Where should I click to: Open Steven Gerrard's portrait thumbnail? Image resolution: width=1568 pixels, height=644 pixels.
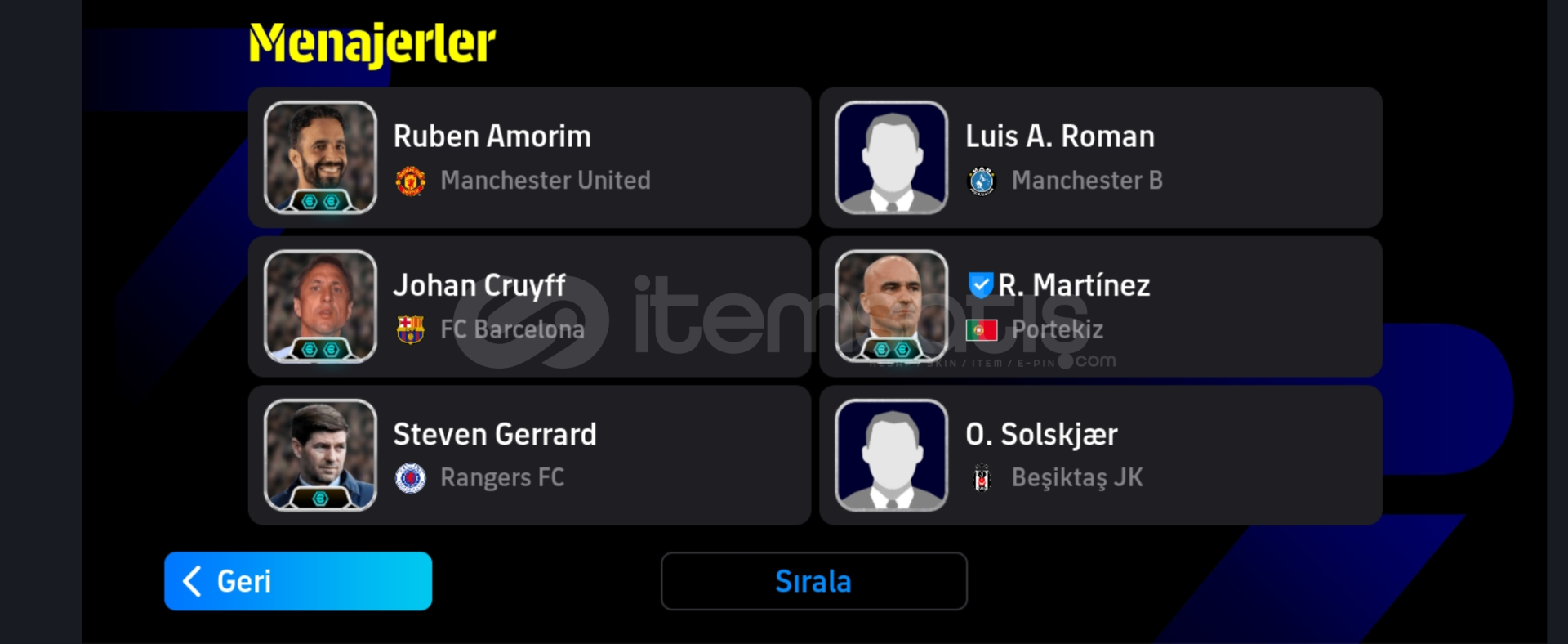pyautogui.click(x=320, y=455)
